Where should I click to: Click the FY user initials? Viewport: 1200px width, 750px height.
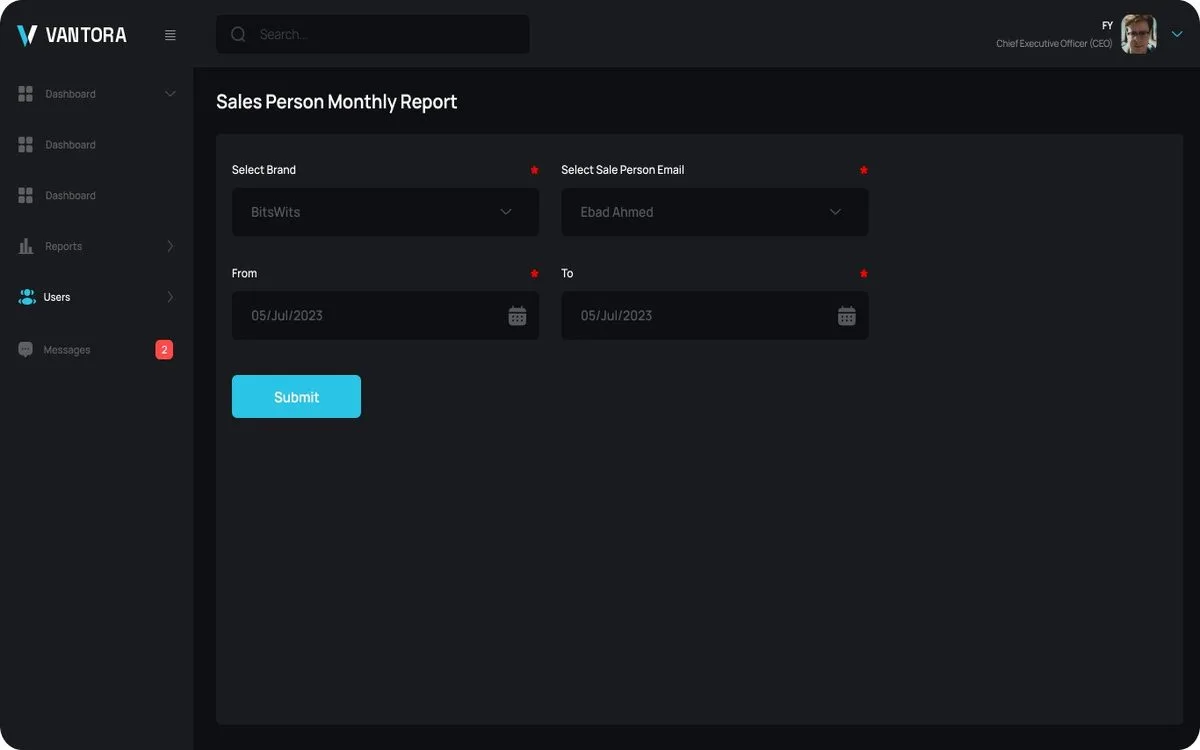click(x=1107, y=26)
